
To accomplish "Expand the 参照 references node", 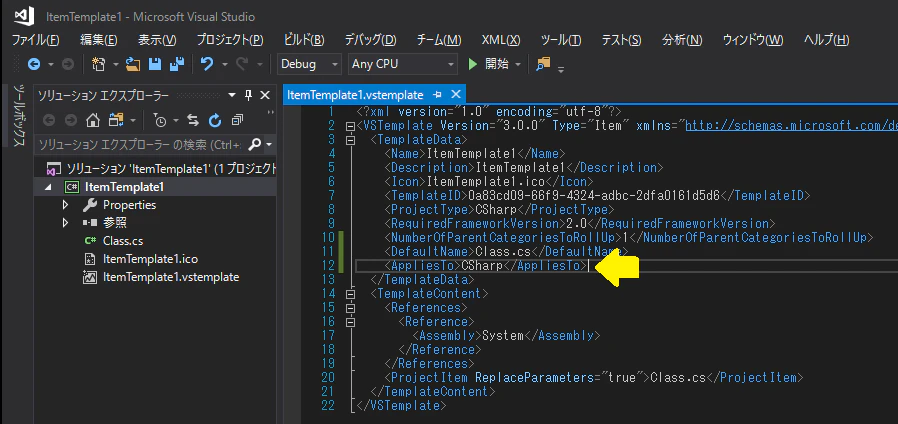I will (x=66, y=222).
